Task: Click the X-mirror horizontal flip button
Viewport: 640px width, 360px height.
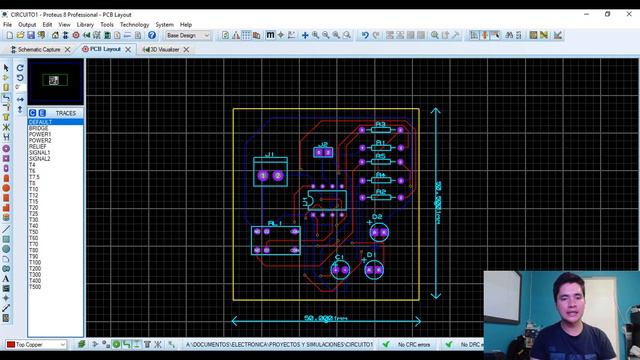Action: click(20, 100)
